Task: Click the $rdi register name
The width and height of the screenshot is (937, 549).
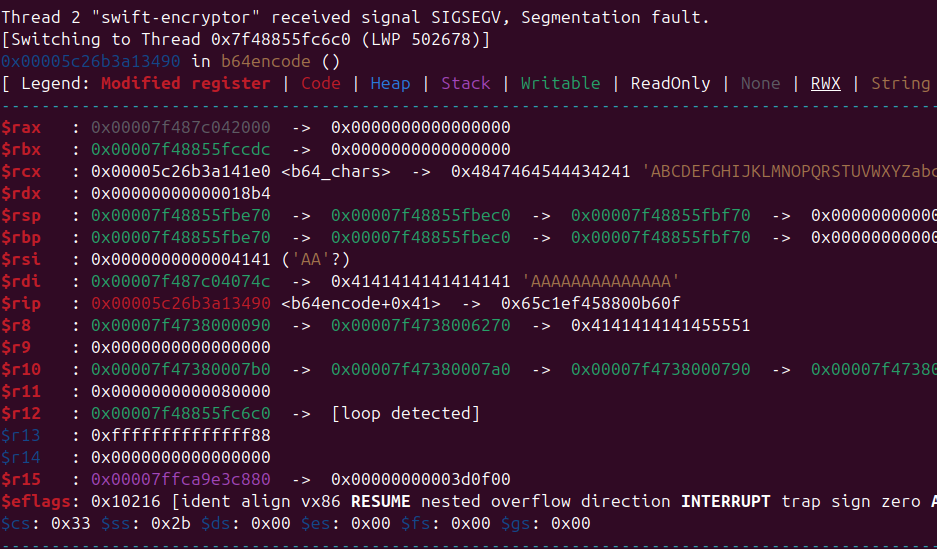Action: pyautogui.click(x=21, y=281)
